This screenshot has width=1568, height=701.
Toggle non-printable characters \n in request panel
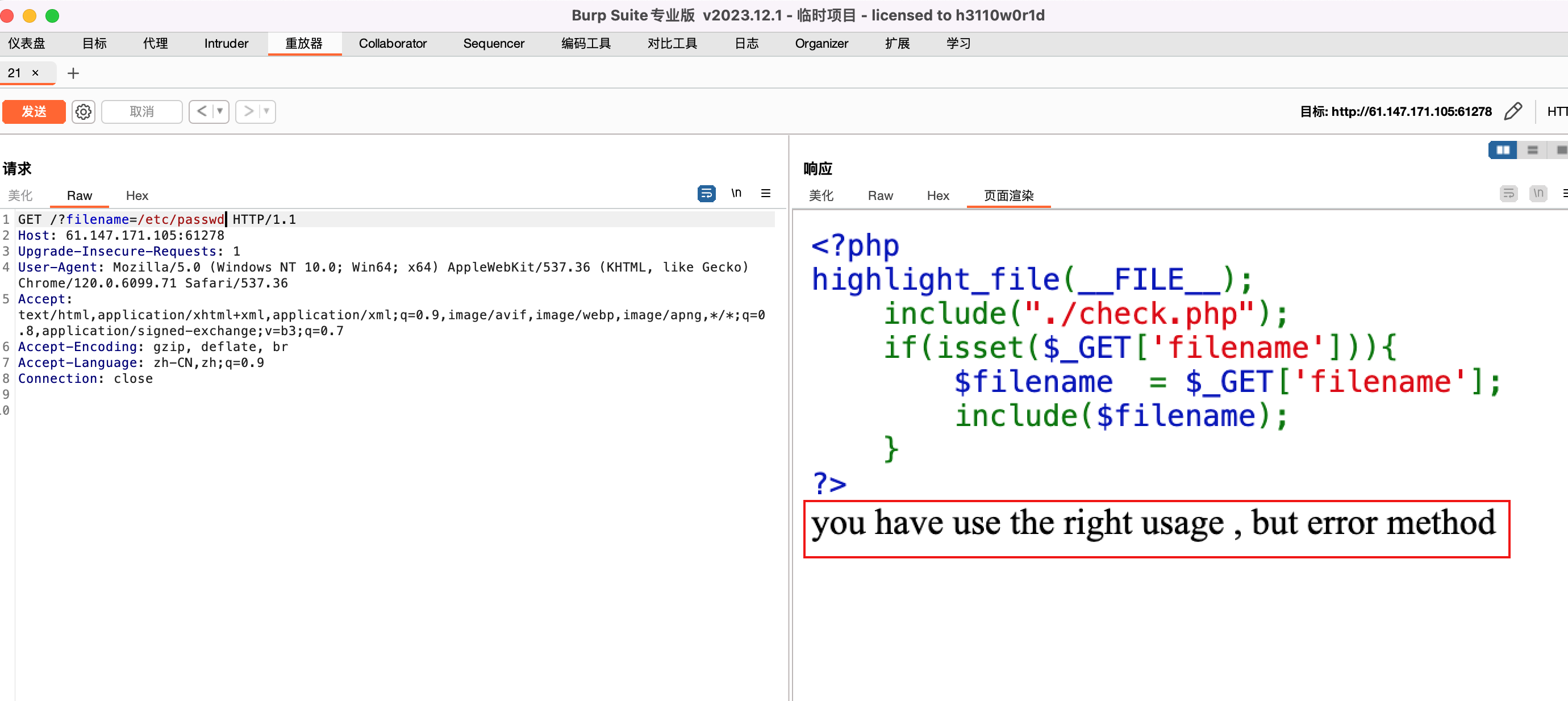(736, 194)
